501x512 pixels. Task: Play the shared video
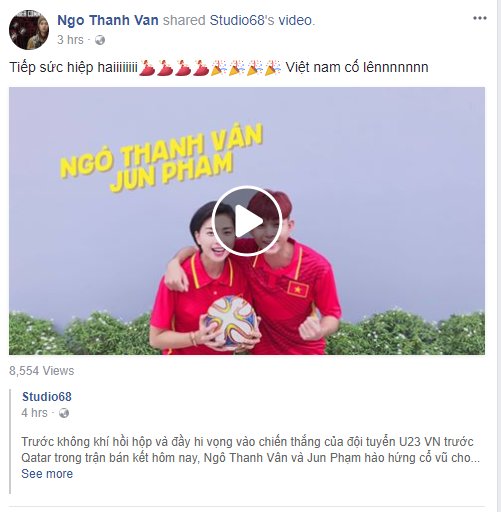(247, 221)
